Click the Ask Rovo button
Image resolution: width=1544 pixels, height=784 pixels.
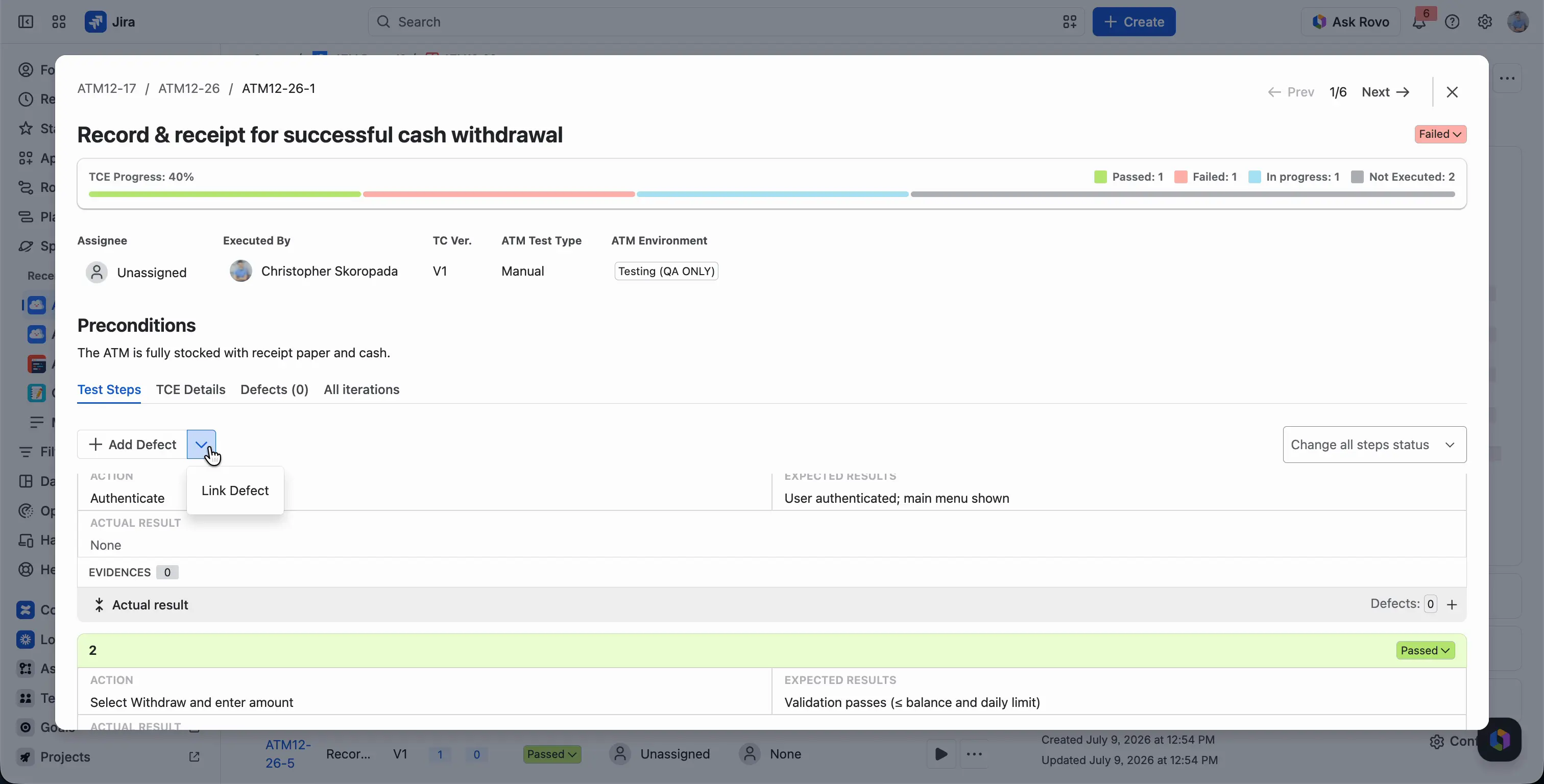click(1350, 22)
